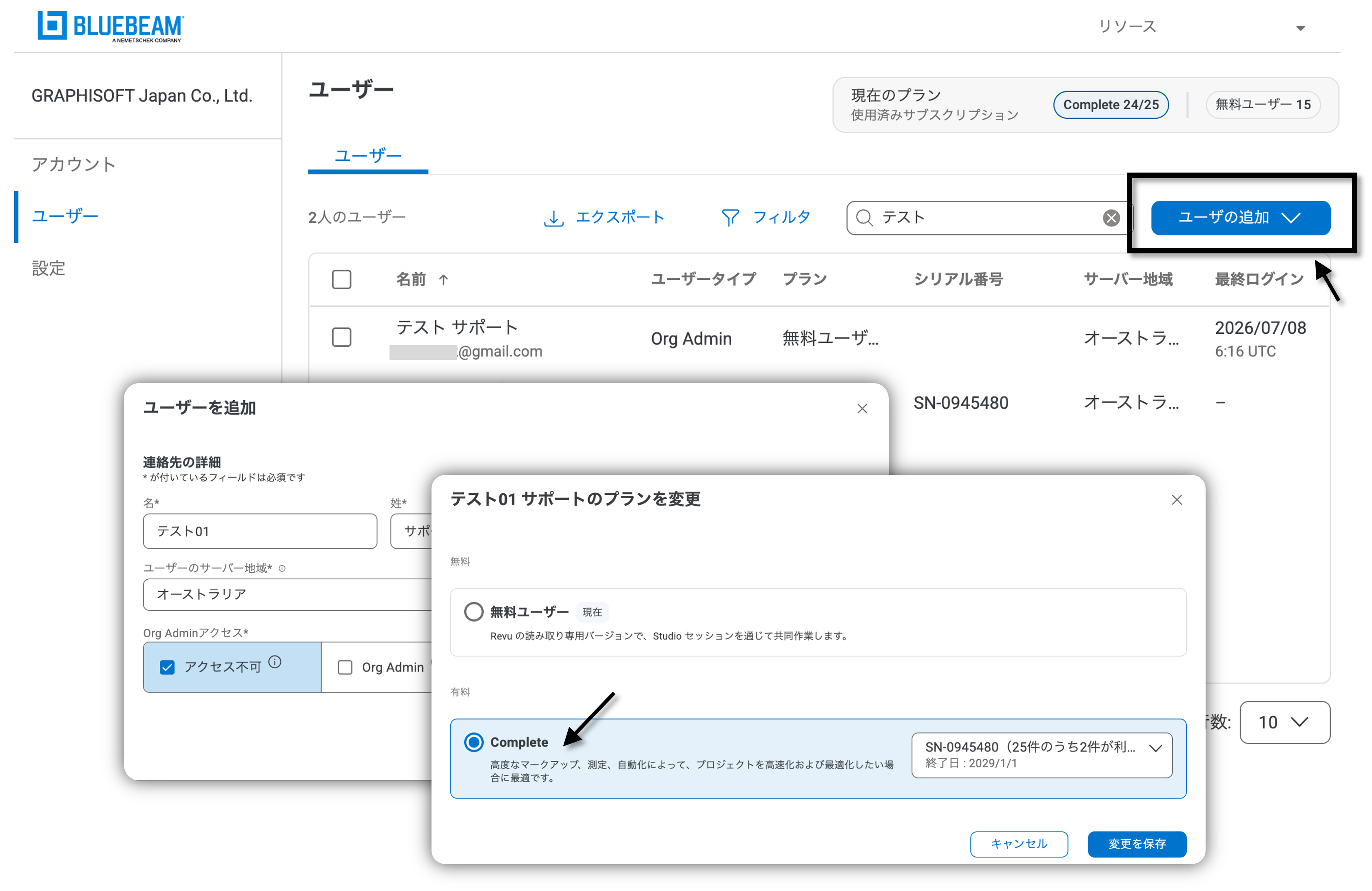Click the シリアル番号 column header
The width and height of the screenshot is (1372, 891).
click(958, 280)
